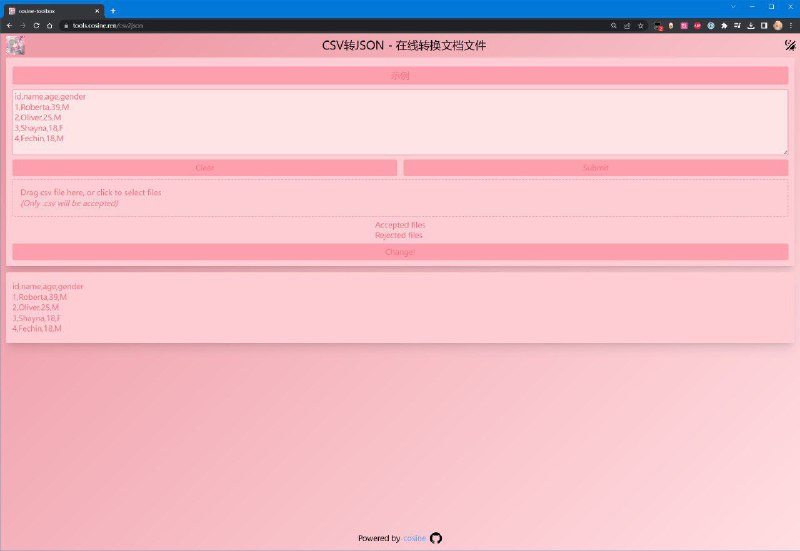Screen dimensions: 800x551
Task: Click the site logo avatar image
Action: [15, 45]
